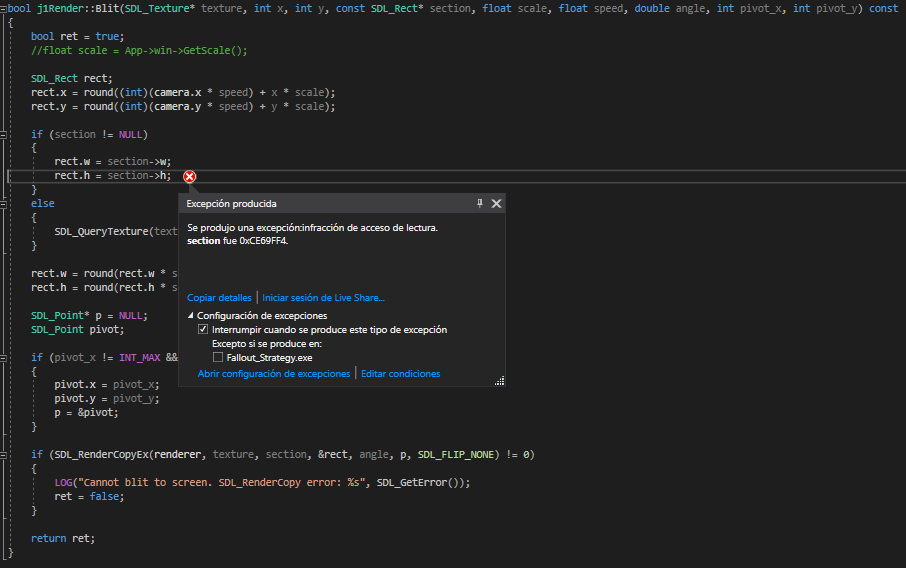Click 'SDL_Point pivot;' line

(x=77, y=329)
